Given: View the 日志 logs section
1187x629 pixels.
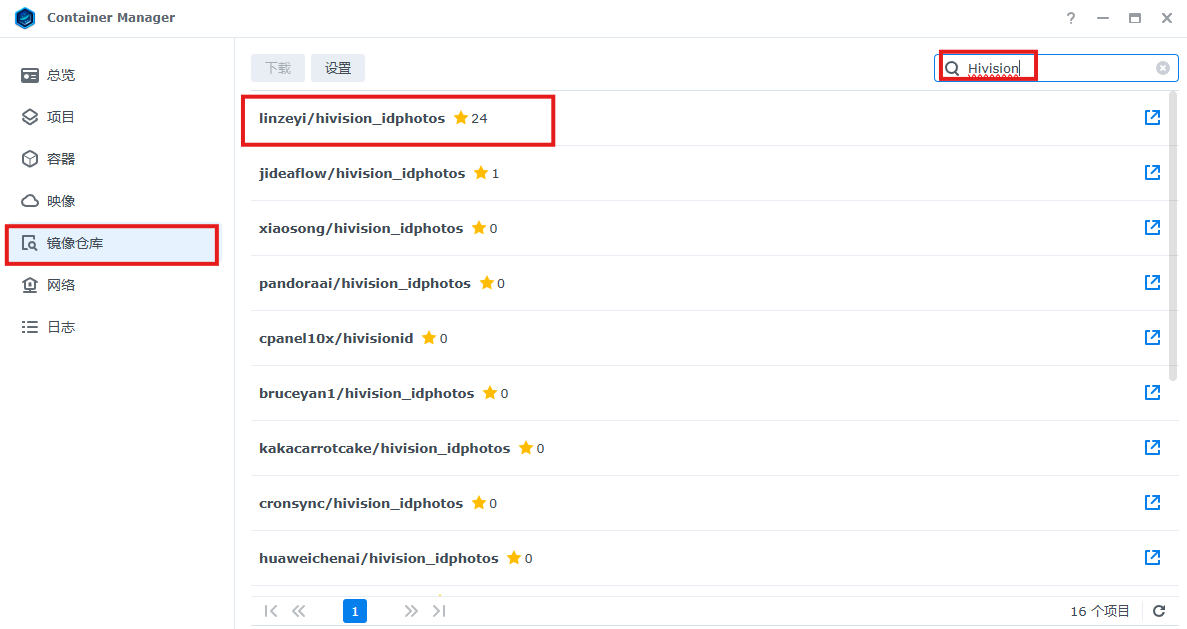Looking at the screenshot, I should pos(60,327).
